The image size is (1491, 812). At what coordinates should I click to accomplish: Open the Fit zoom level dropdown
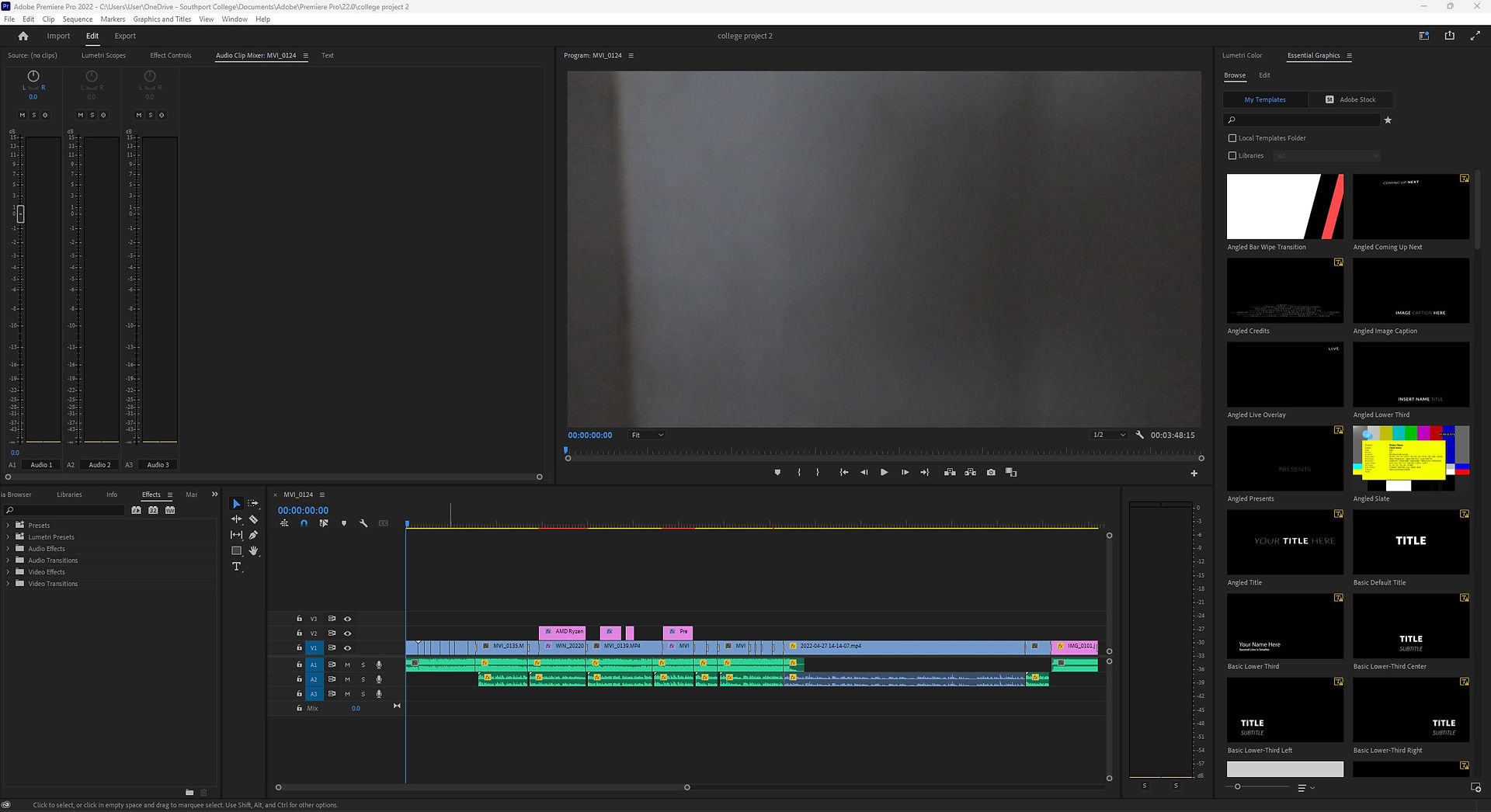647,435
